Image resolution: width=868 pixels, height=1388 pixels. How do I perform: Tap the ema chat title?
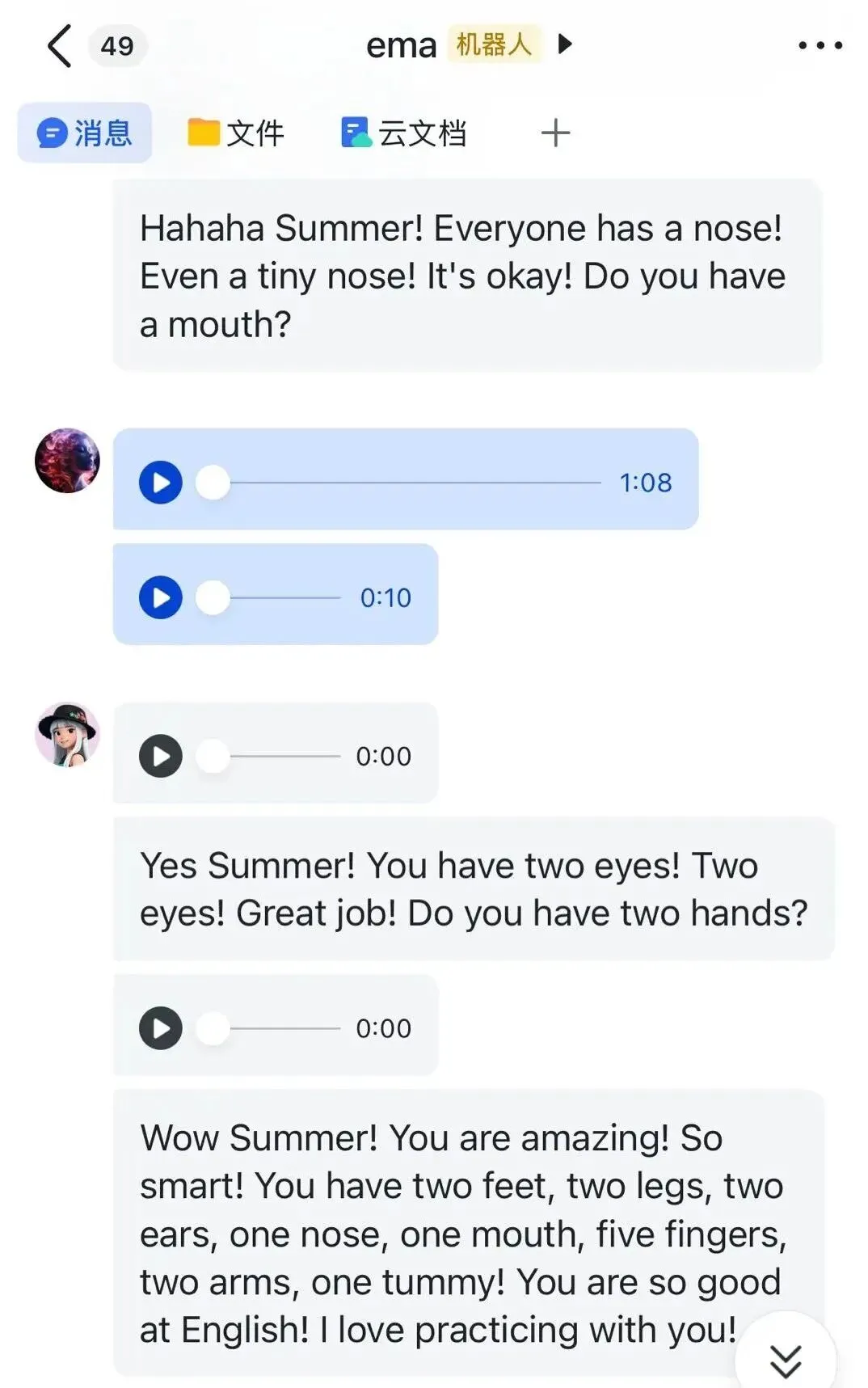pos(401,45)
